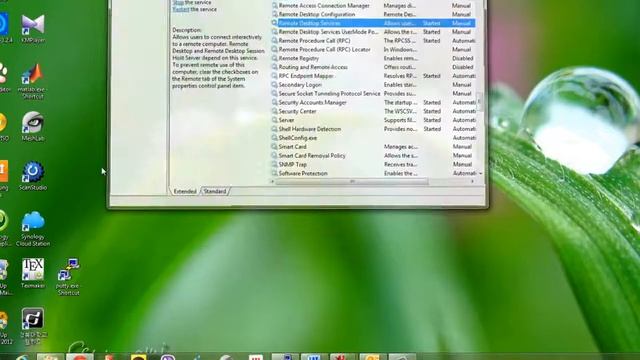Click gear icon beside Remote Registry
Screen dimensions: 640x360
pos(275,58)
